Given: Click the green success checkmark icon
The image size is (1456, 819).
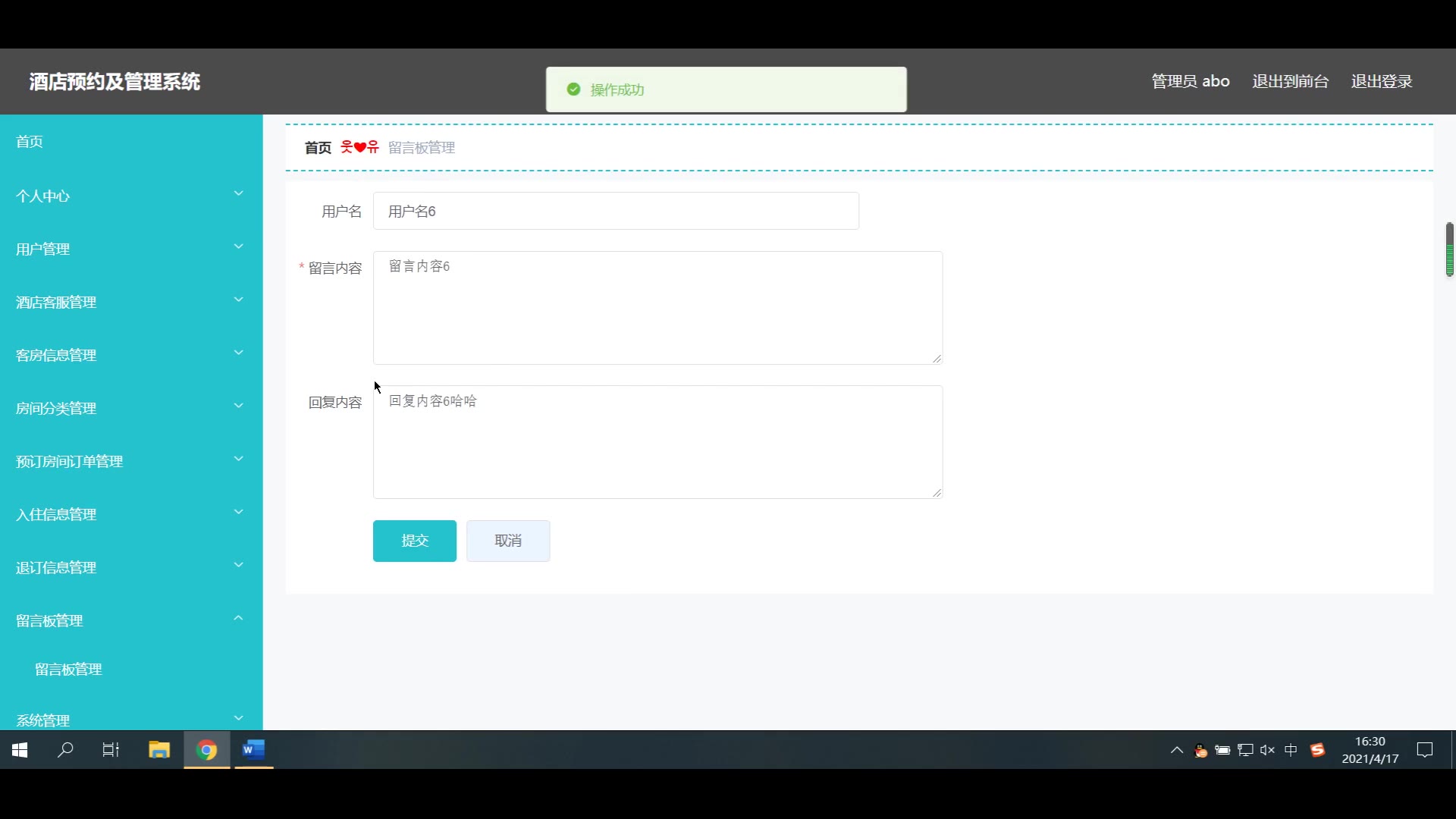Looking at the screenshot, I should pos(574,89).
